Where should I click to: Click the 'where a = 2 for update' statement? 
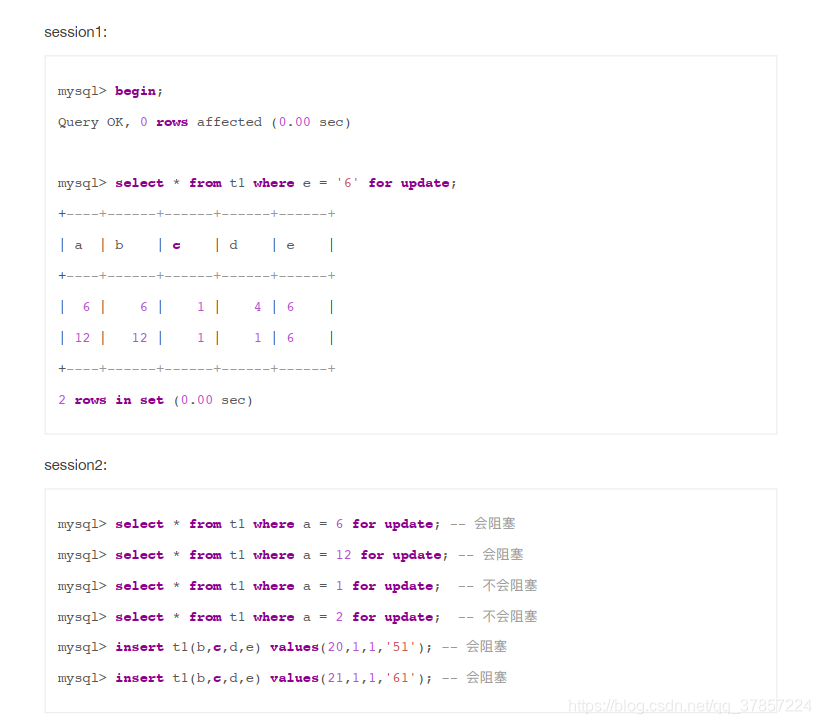pyautogui.click(x=249, y=617)
